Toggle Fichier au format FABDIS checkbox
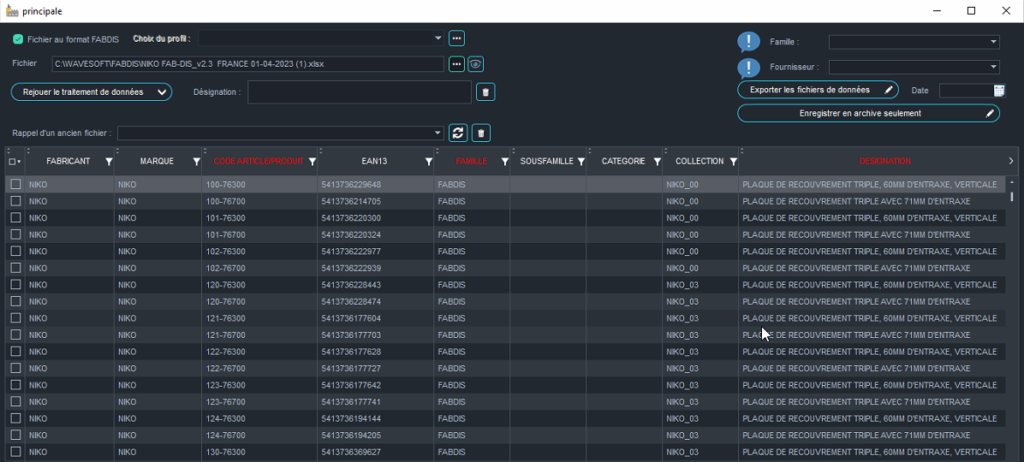The image size is (1024, 462). click(x=18, y=39)
